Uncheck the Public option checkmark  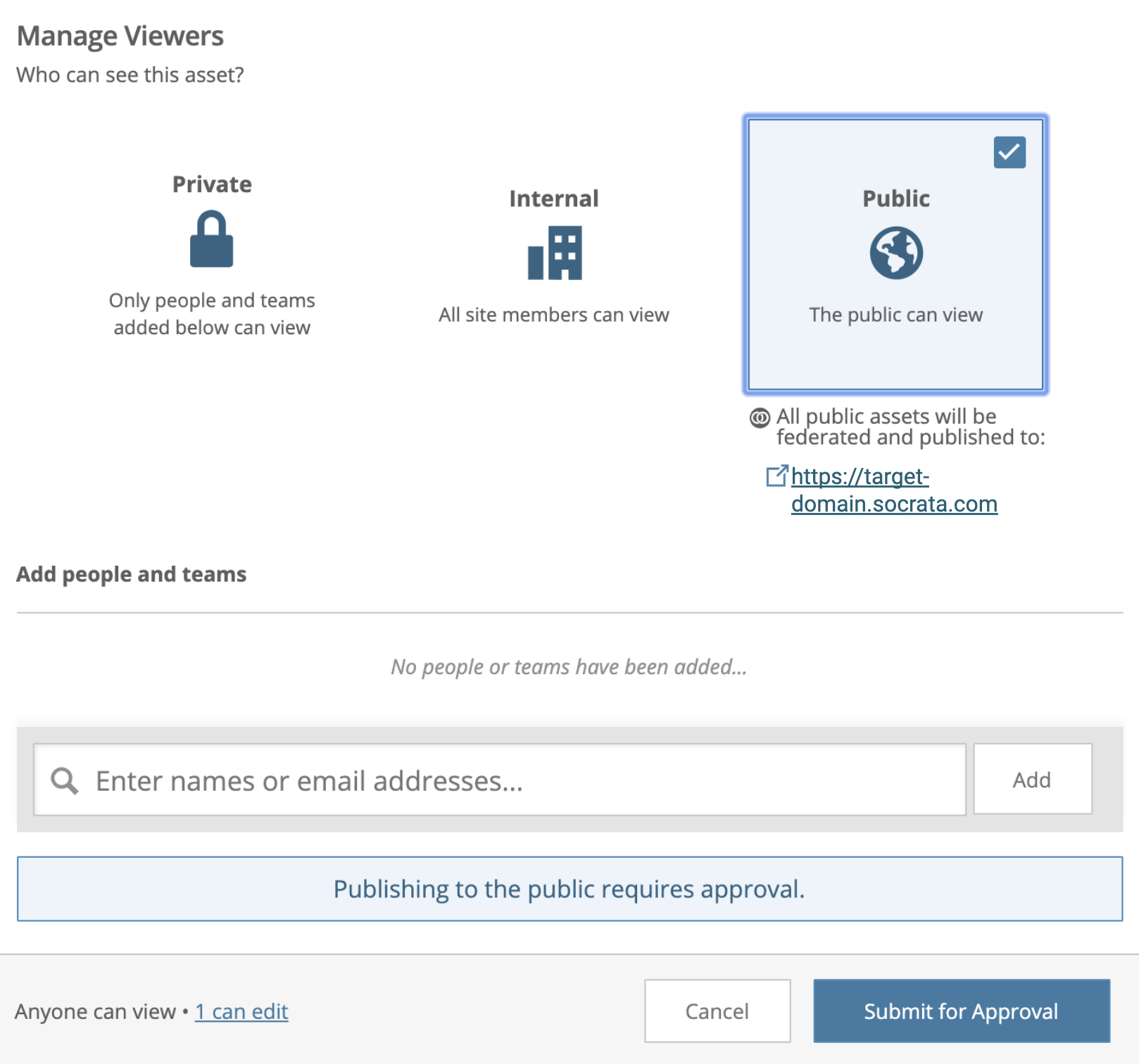tap(1009, 152)
